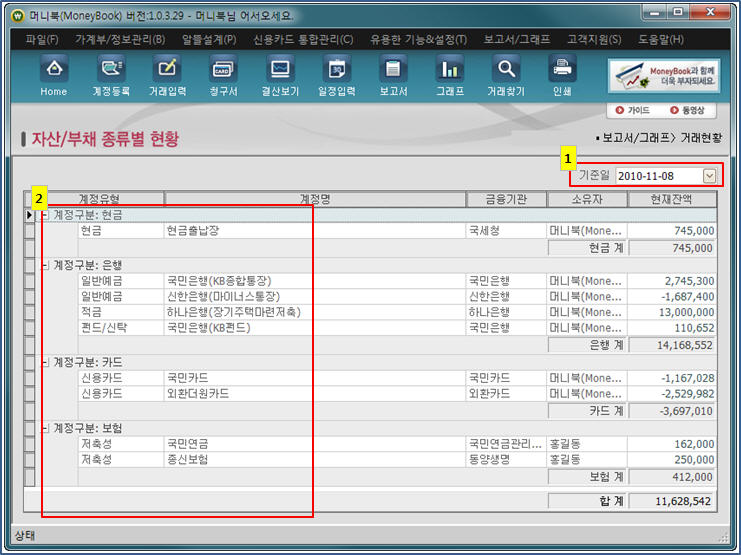Click the 13,000,000 balance value
Image resolution: width=741 pixels, height=555 pixels.
point(672,312)
